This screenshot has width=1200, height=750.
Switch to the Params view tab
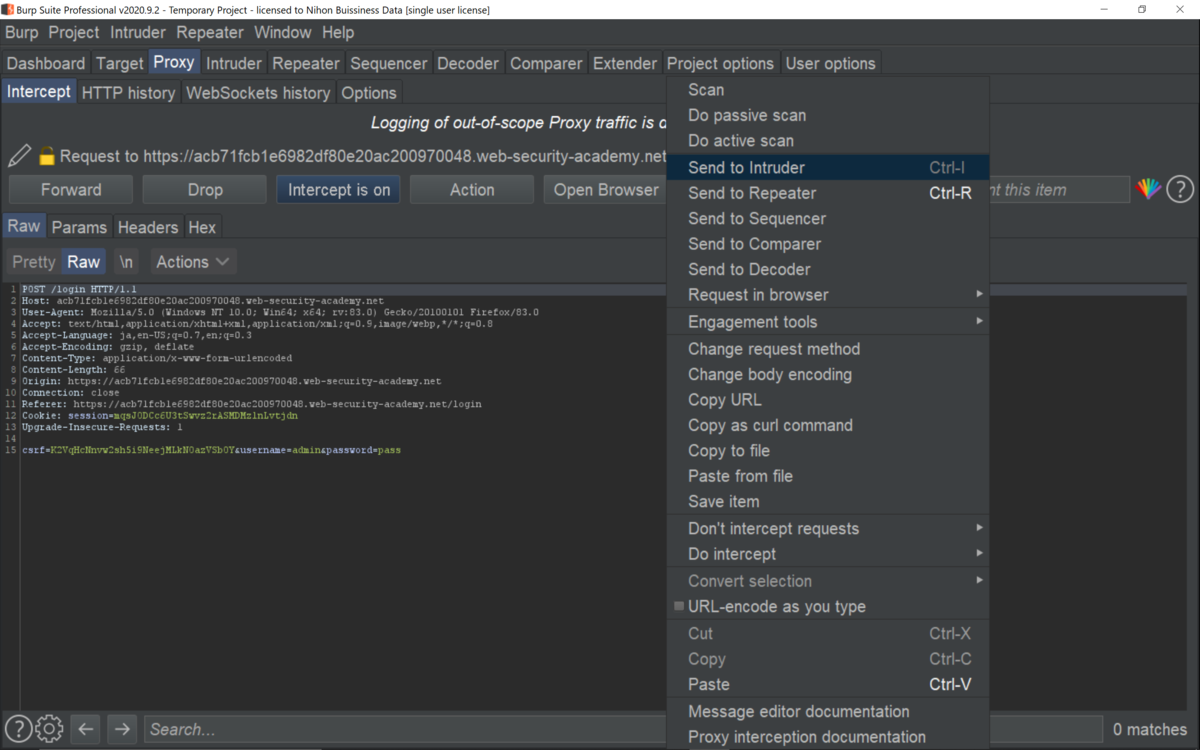click(x=79, y=227)
